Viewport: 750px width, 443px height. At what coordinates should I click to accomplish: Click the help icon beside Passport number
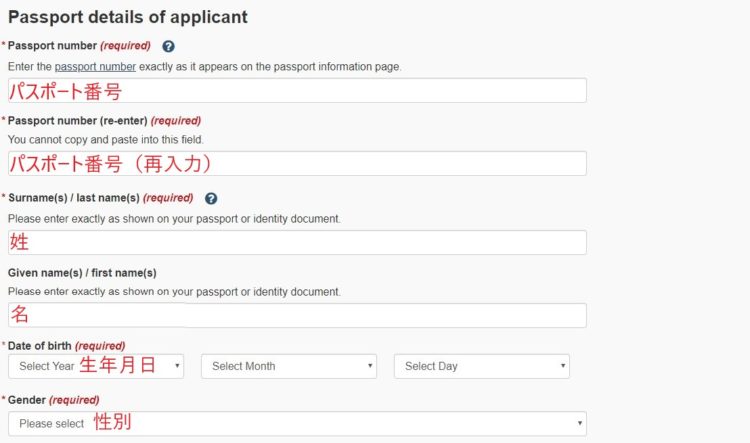(168, 46)
